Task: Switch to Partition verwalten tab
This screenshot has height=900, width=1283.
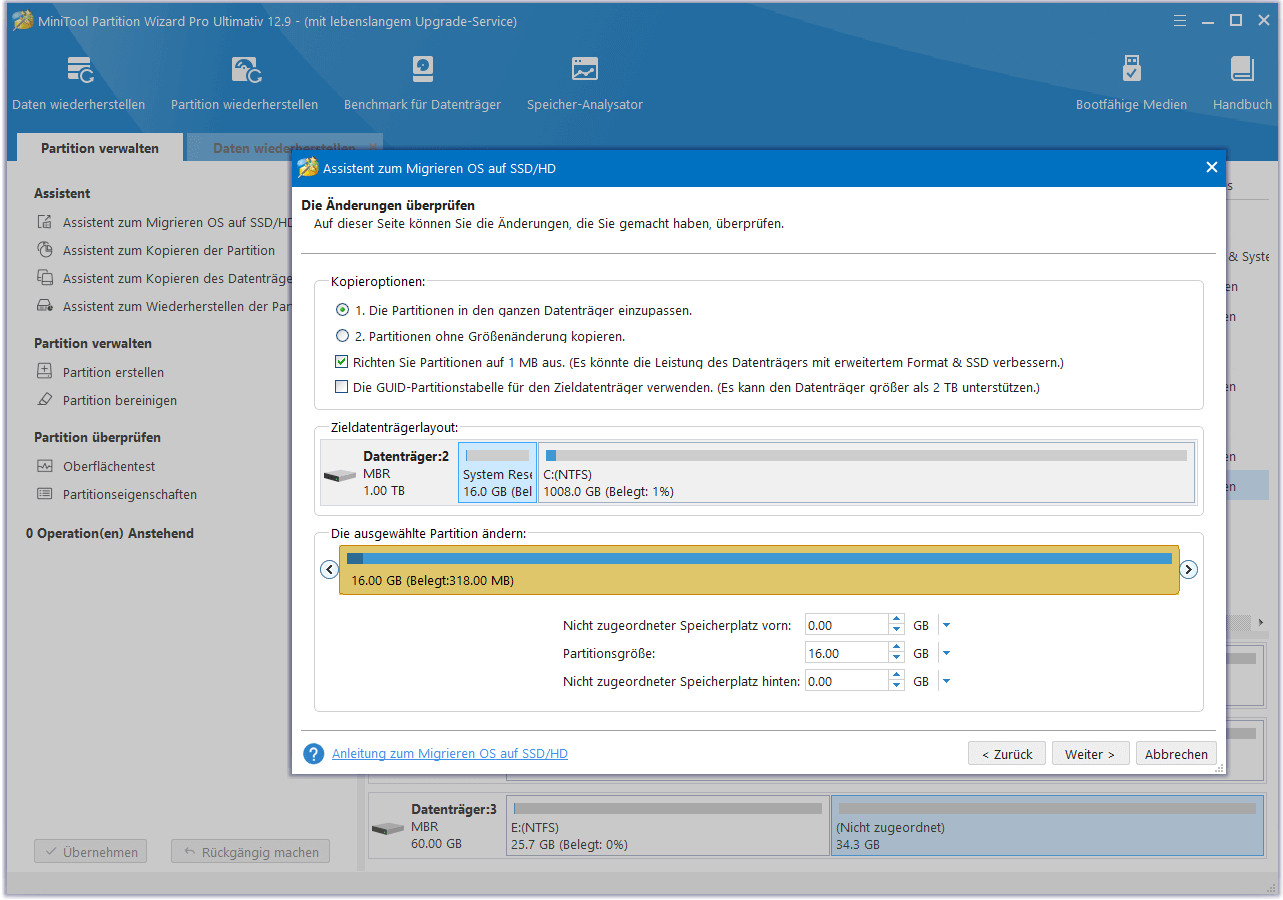Action: [100, 148]
